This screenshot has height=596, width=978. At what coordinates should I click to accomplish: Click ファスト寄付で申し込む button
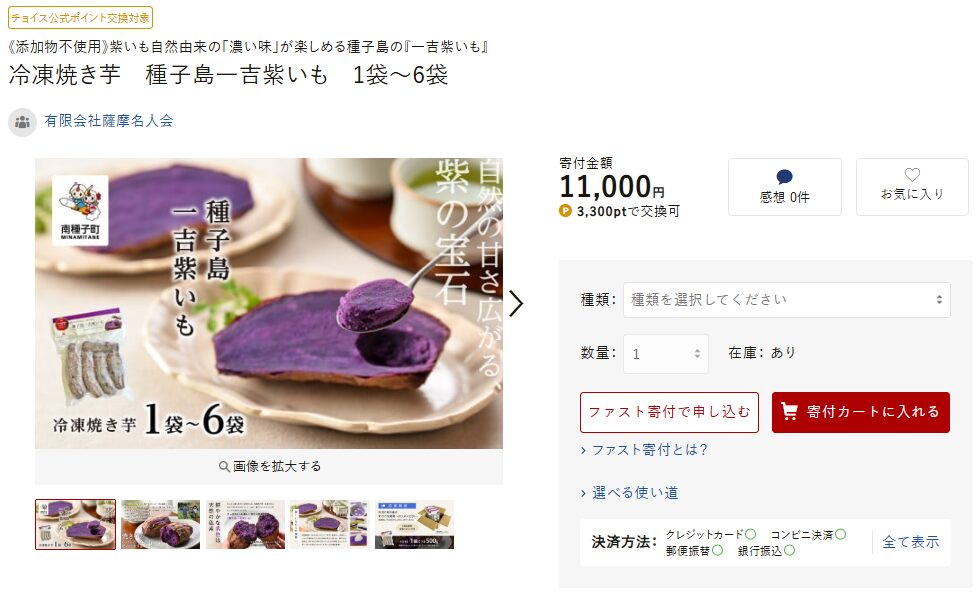(669, 412)
